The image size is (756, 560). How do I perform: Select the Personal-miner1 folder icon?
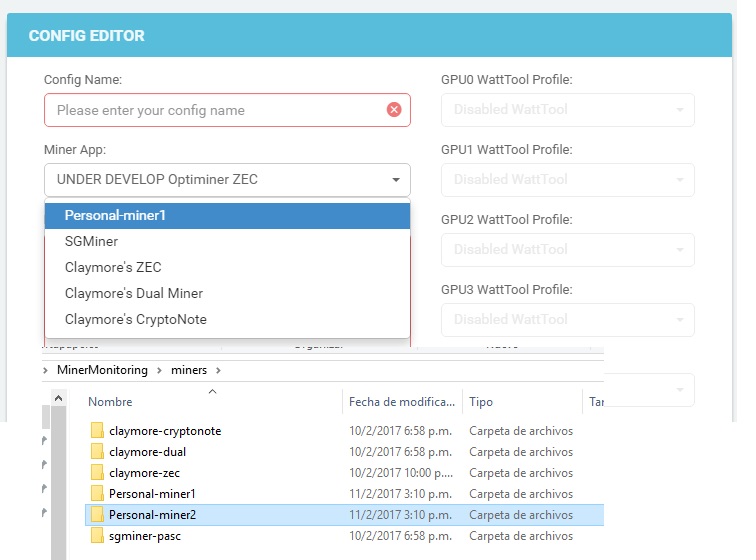pyautogui.click(x=97, y=493)
